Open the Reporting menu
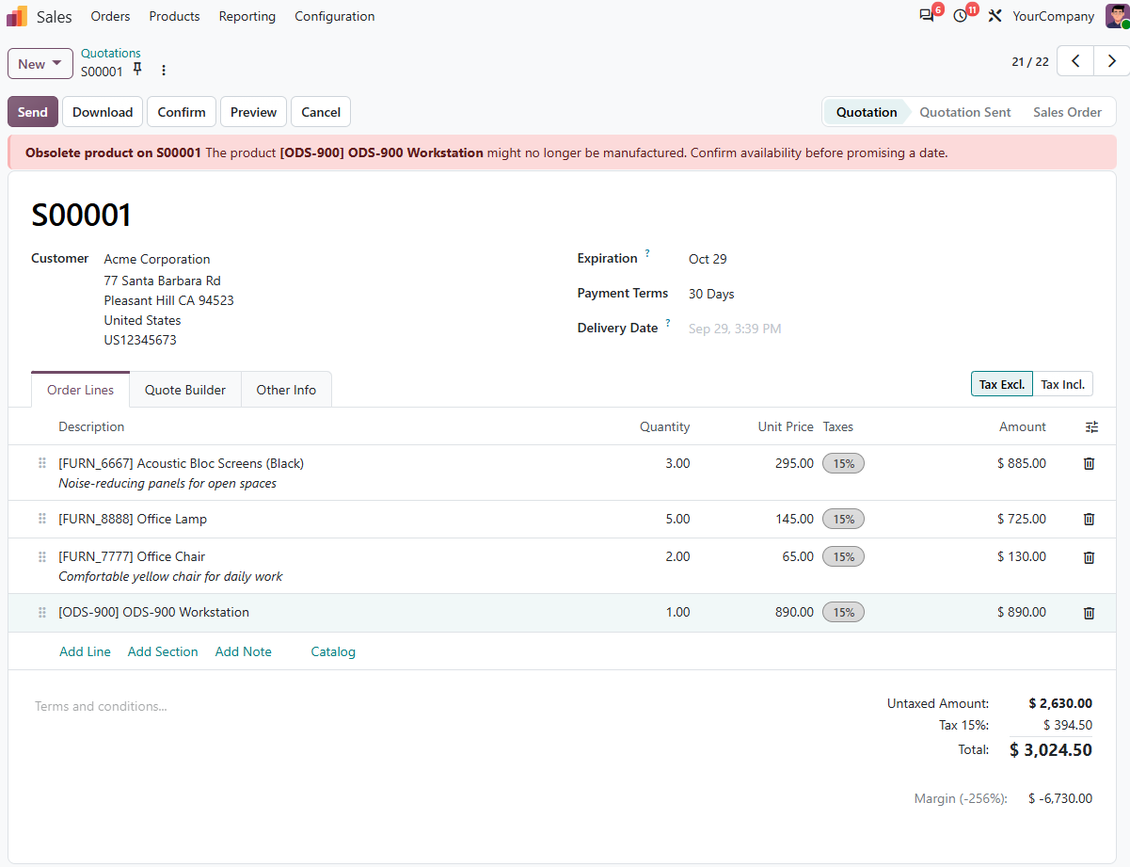Image resolution: width=1130 pixels, height=867 pixels. (x=247, y=16)
